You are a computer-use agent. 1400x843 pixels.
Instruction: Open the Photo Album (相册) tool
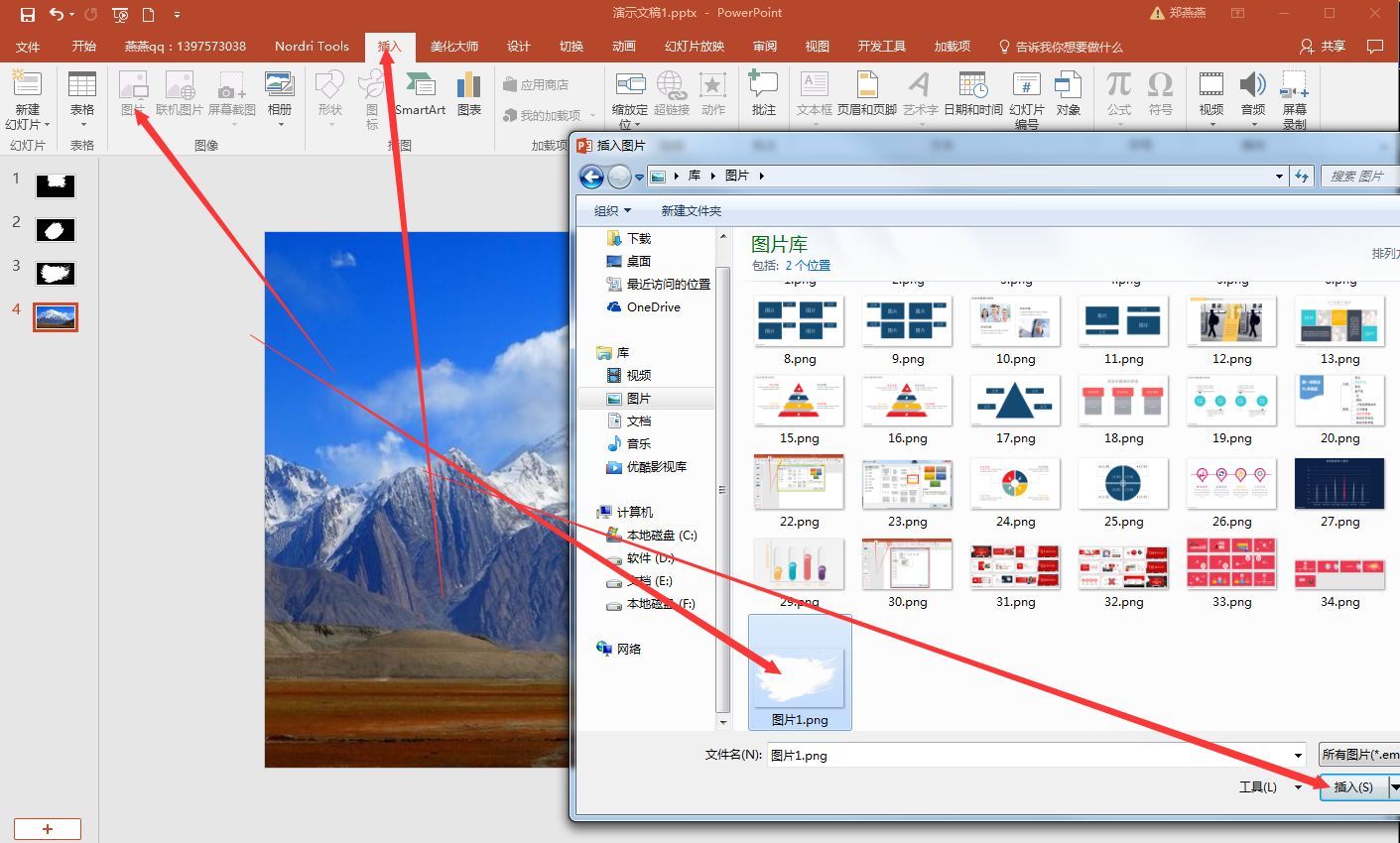point(280,91)
